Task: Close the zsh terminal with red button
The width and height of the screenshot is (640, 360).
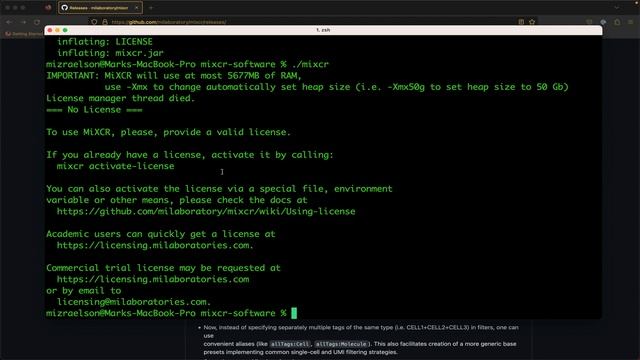Action: click(x=50, y=30)
